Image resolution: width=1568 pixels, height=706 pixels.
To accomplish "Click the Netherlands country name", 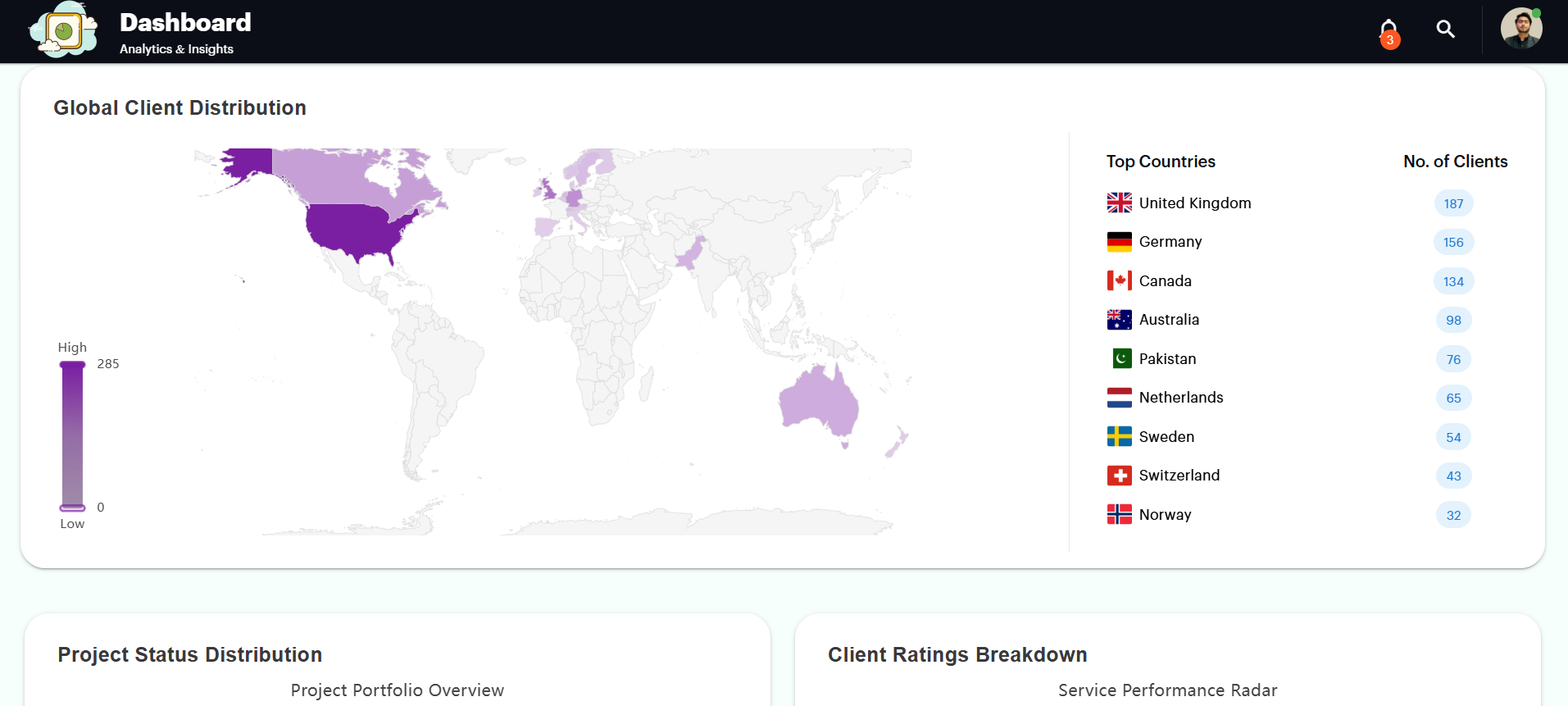I will (x=1181, y=398).
